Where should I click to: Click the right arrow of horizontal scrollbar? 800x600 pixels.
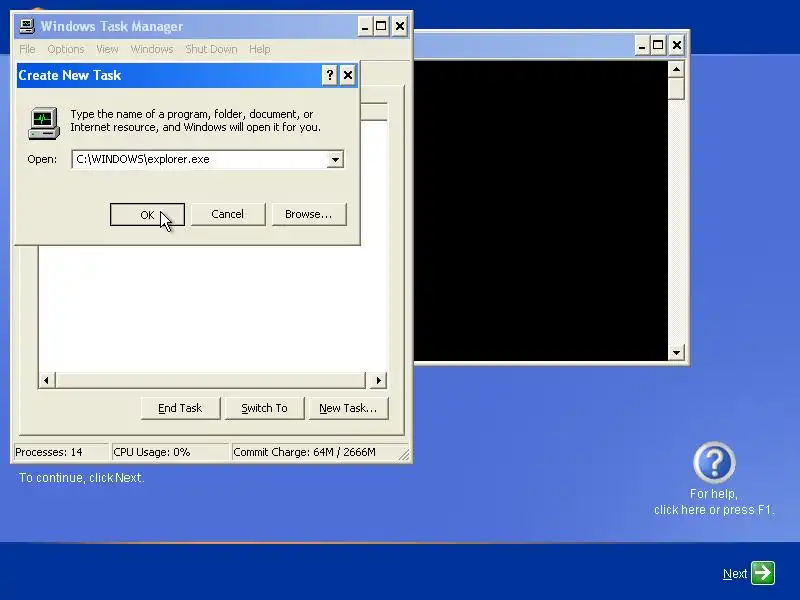(x=378, y=380)
